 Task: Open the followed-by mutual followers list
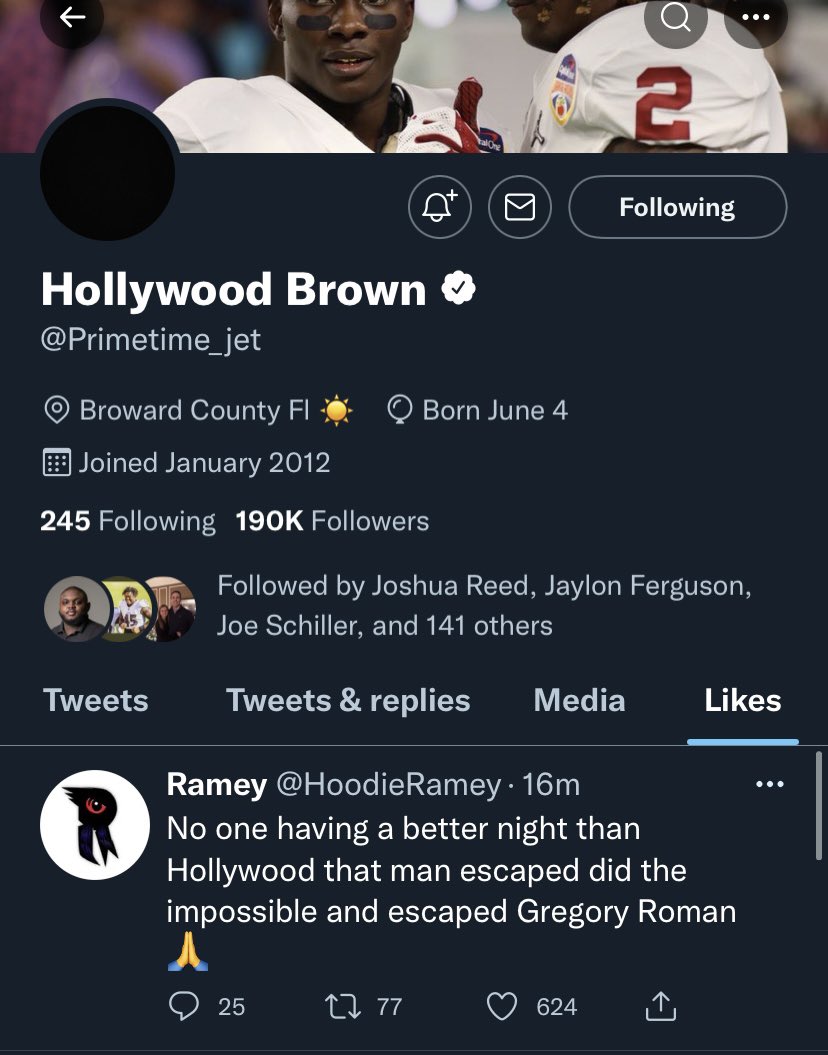397,606
